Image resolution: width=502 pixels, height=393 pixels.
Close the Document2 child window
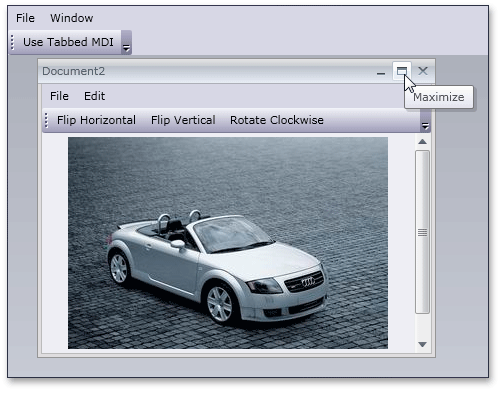[x=423, y=71]
